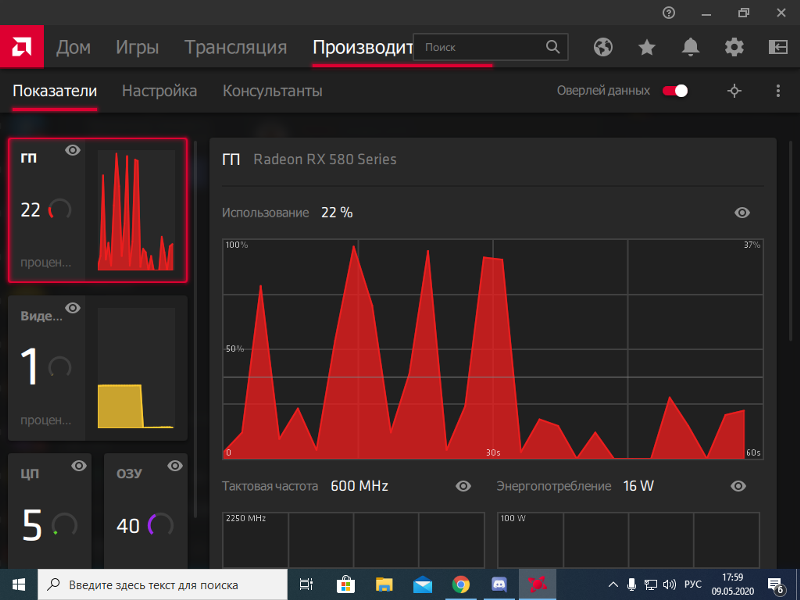Open notifications bell icon

click(691, 47)
